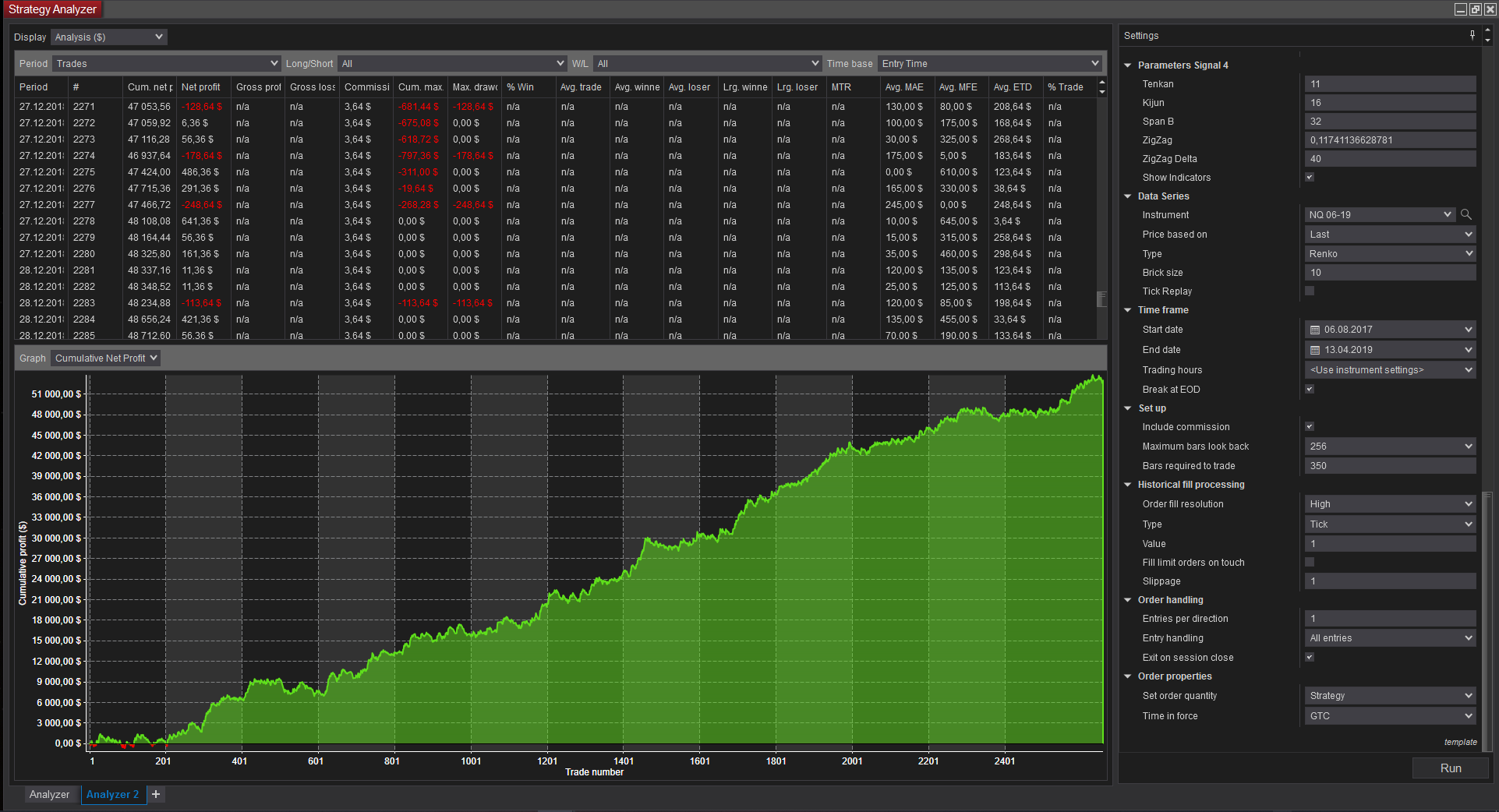This screenshot has height=812, width=1499.
Task: Edit the Span B value field
Action: (x=1391, y=122)
